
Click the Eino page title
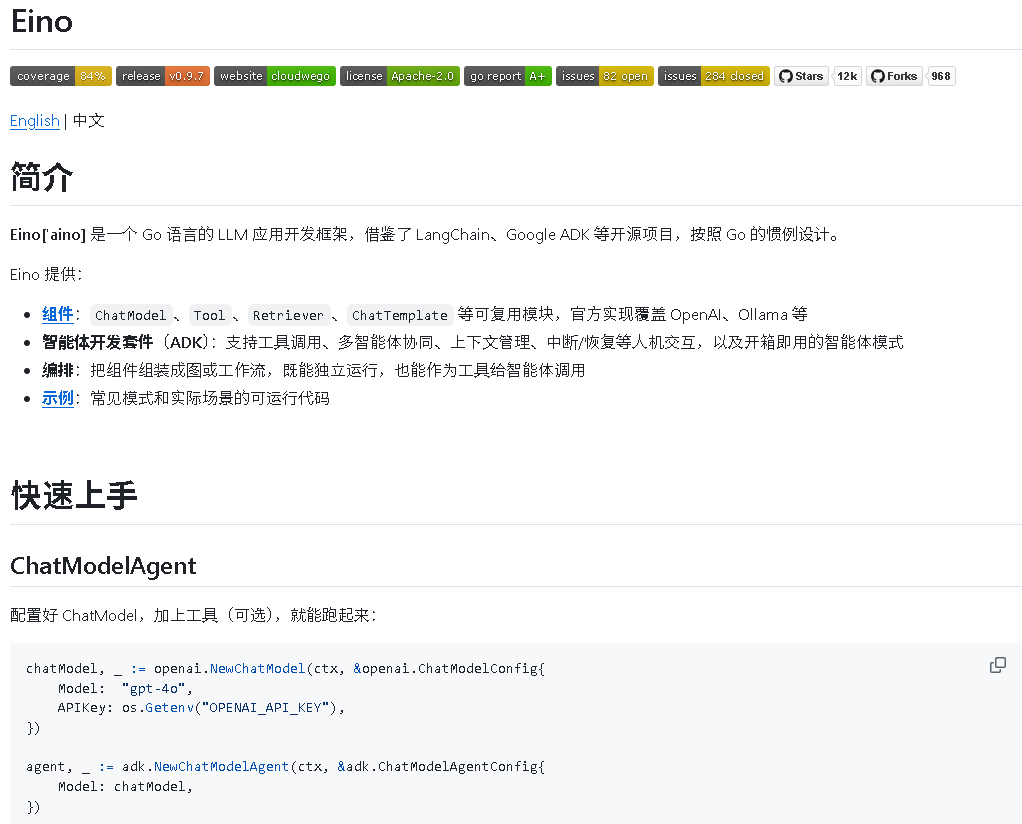(42, 22)
